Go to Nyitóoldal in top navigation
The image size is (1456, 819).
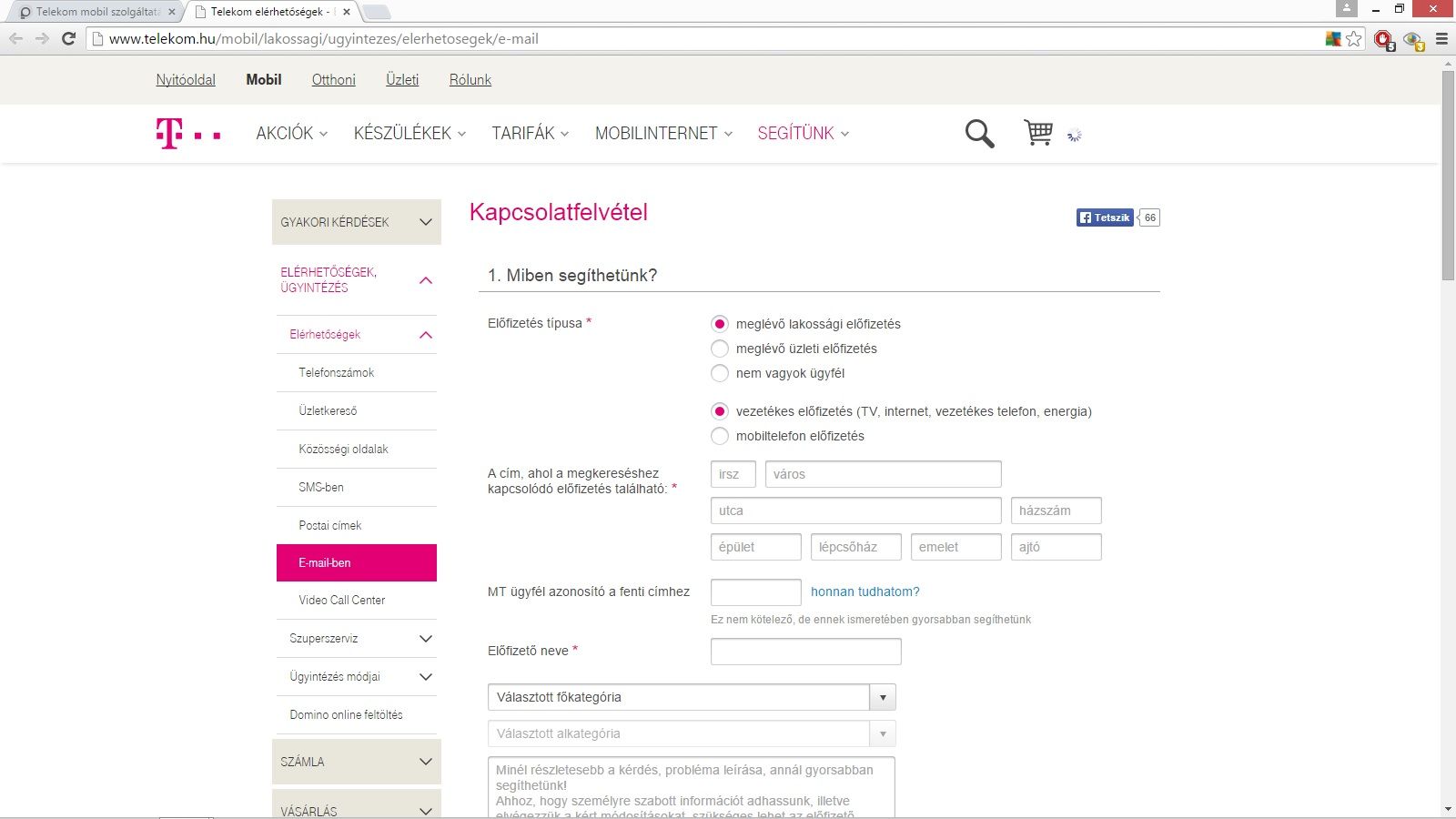click(x=186, y=80)
